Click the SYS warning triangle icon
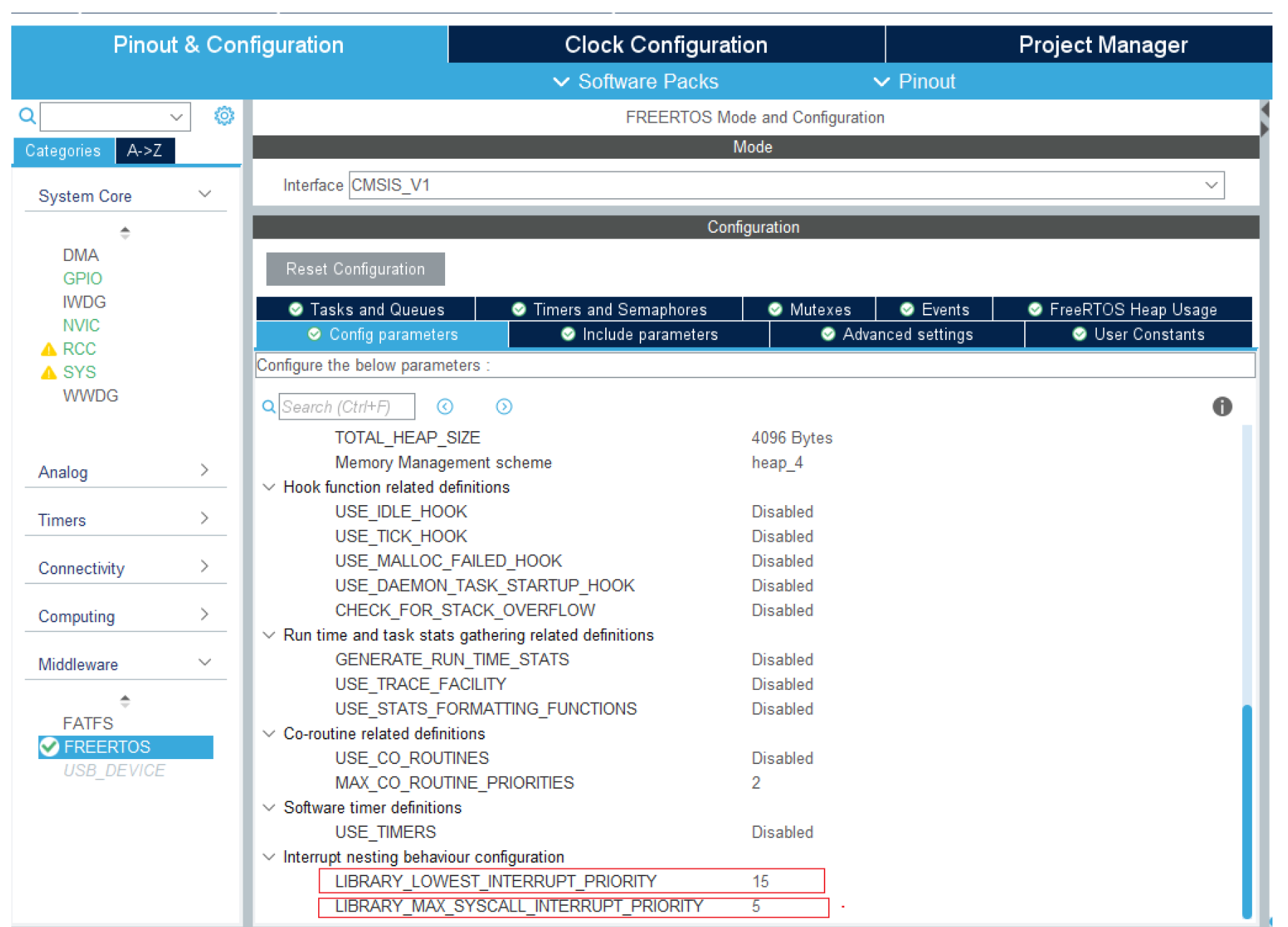 [x=49, y=372]
